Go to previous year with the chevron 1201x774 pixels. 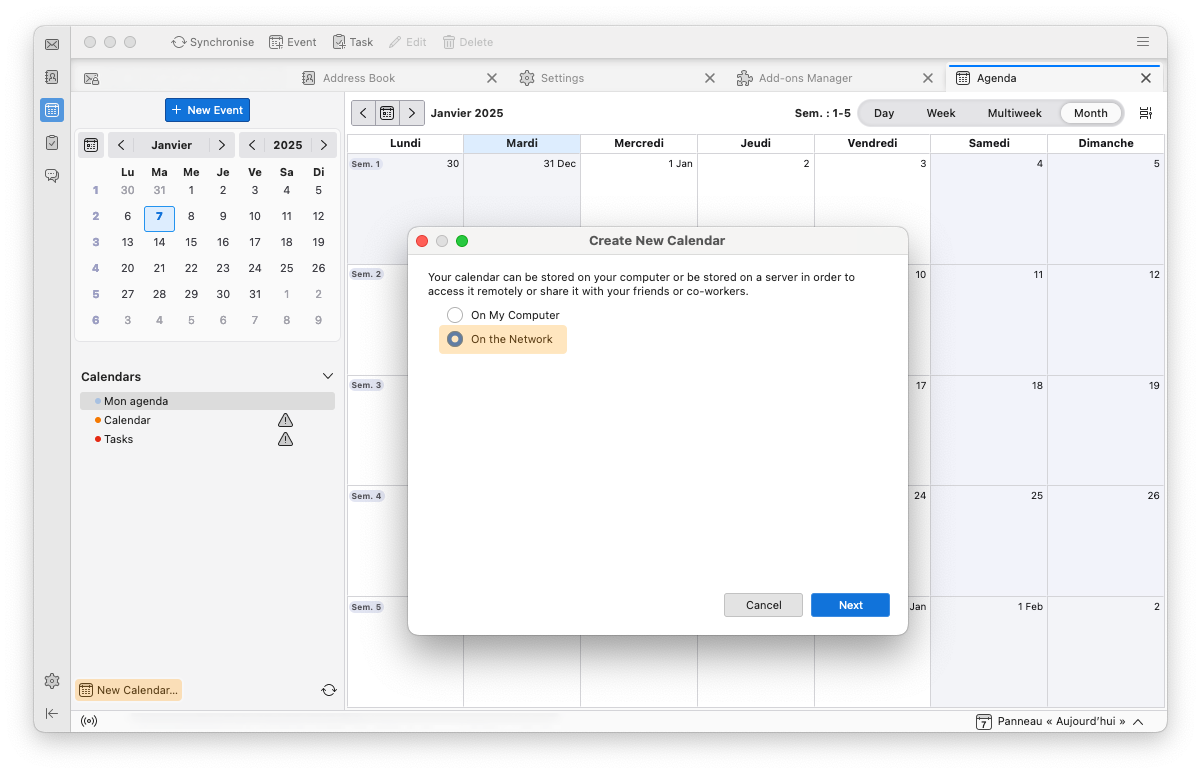[252, 144]
